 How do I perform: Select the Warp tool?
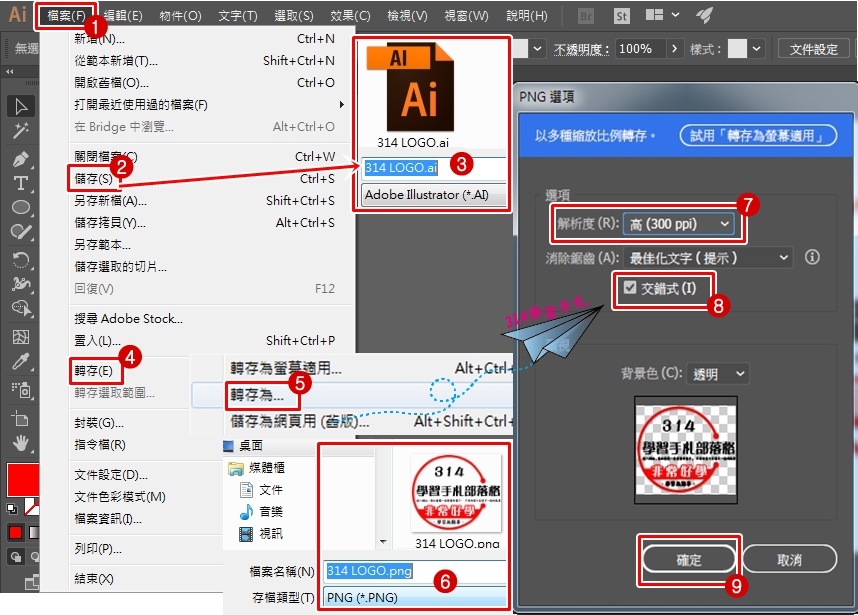coord(21,283)
